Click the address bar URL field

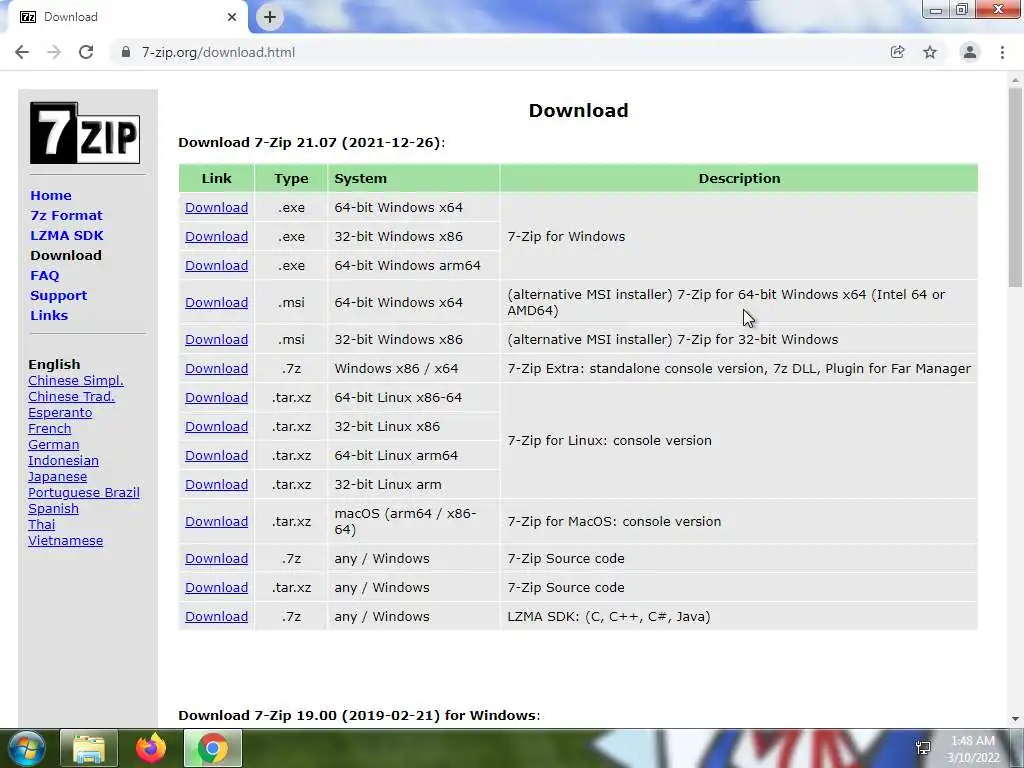pyautogui.click(x=496, y=52)
